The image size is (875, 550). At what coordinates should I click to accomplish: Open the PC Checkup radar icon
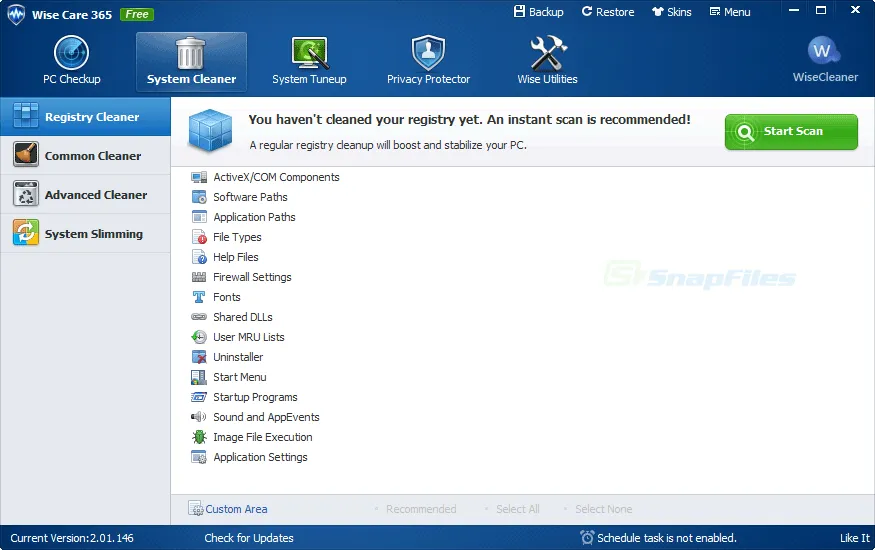point(71,53)
